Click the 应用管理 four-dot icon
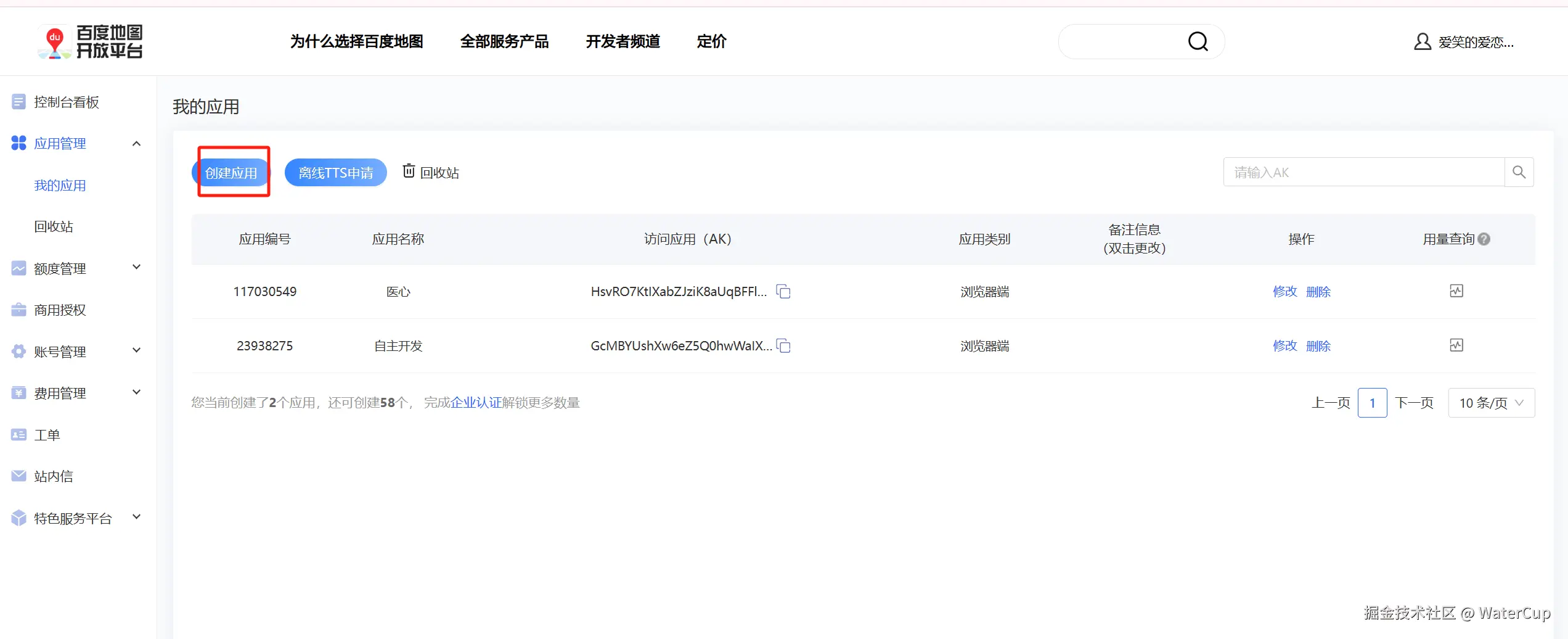The width and height of the screenshot is (1568, 639). coord(18,143)
